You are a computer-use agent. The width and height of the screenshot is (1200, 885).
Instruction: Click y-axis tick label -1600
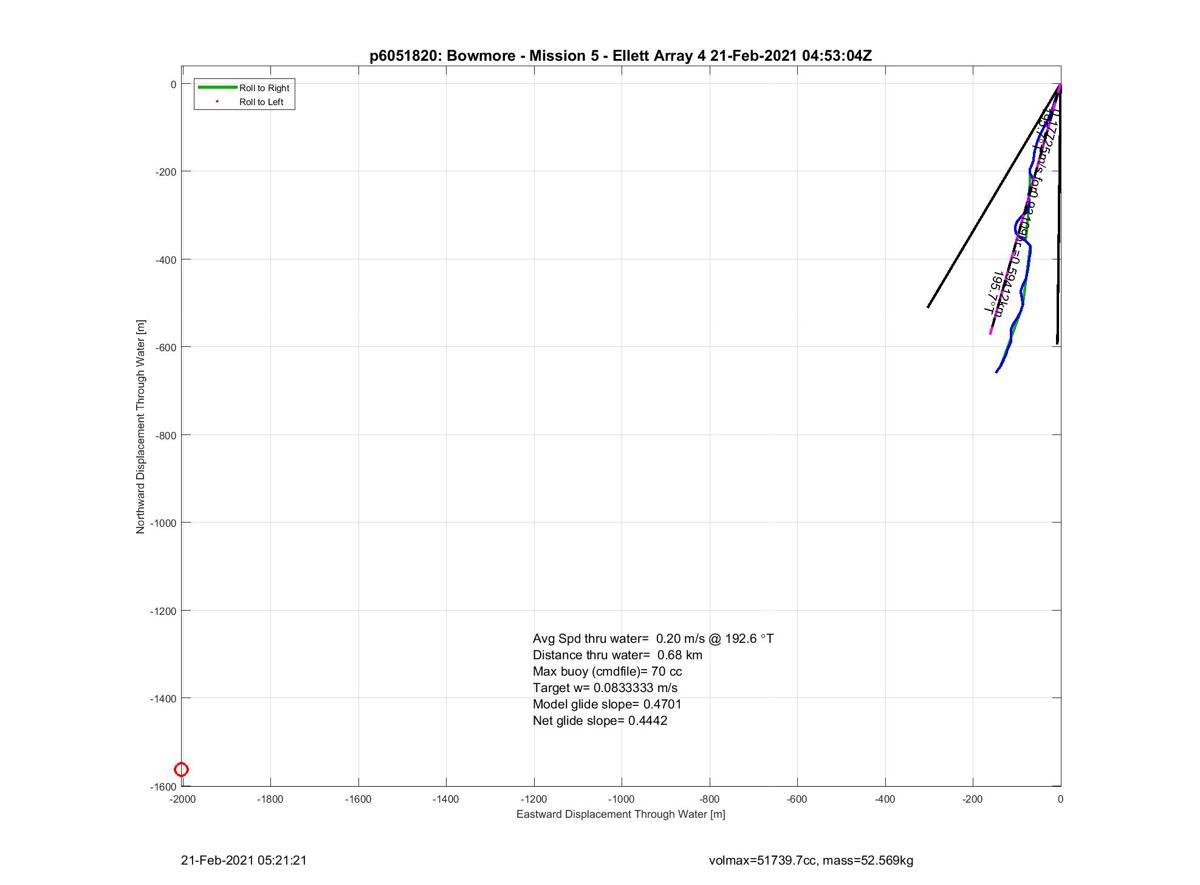(x=162, y=786)
